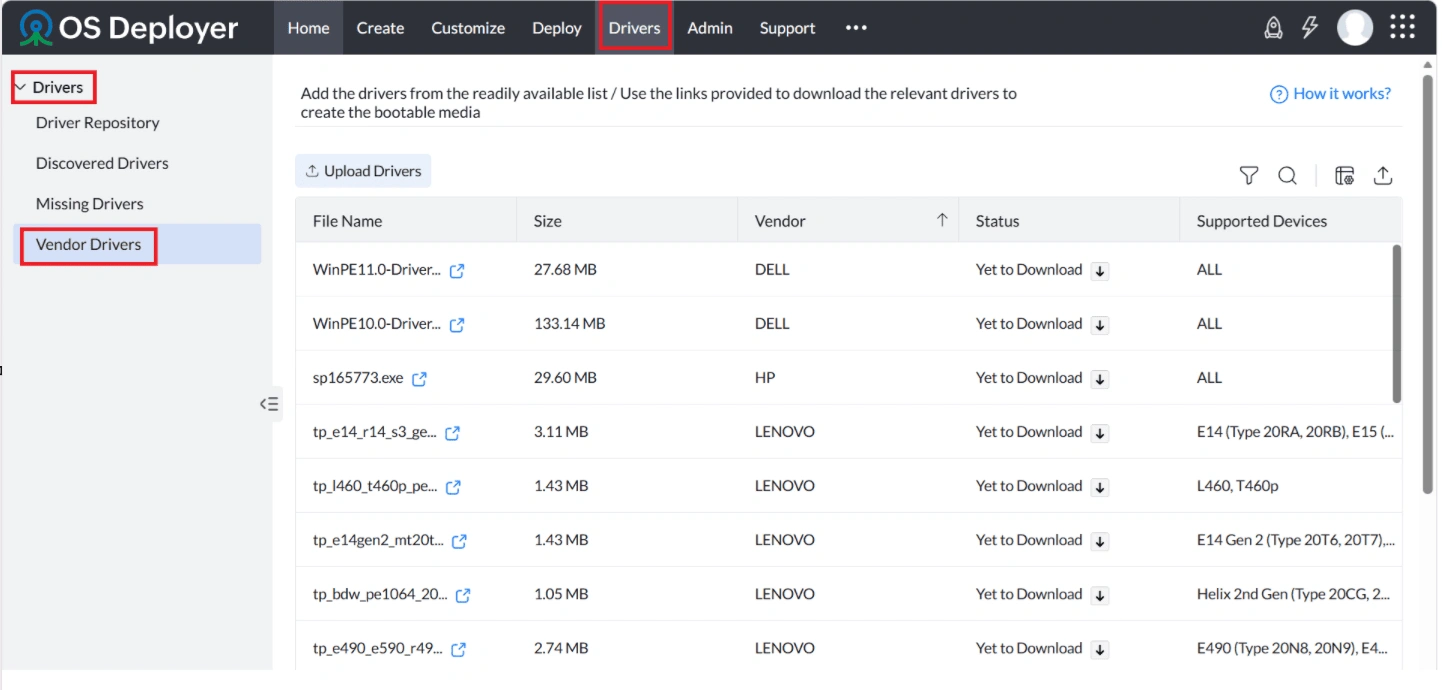Open the How it works? link
The width and height of the screenshot is (1442, 690).
point(1330,94)
